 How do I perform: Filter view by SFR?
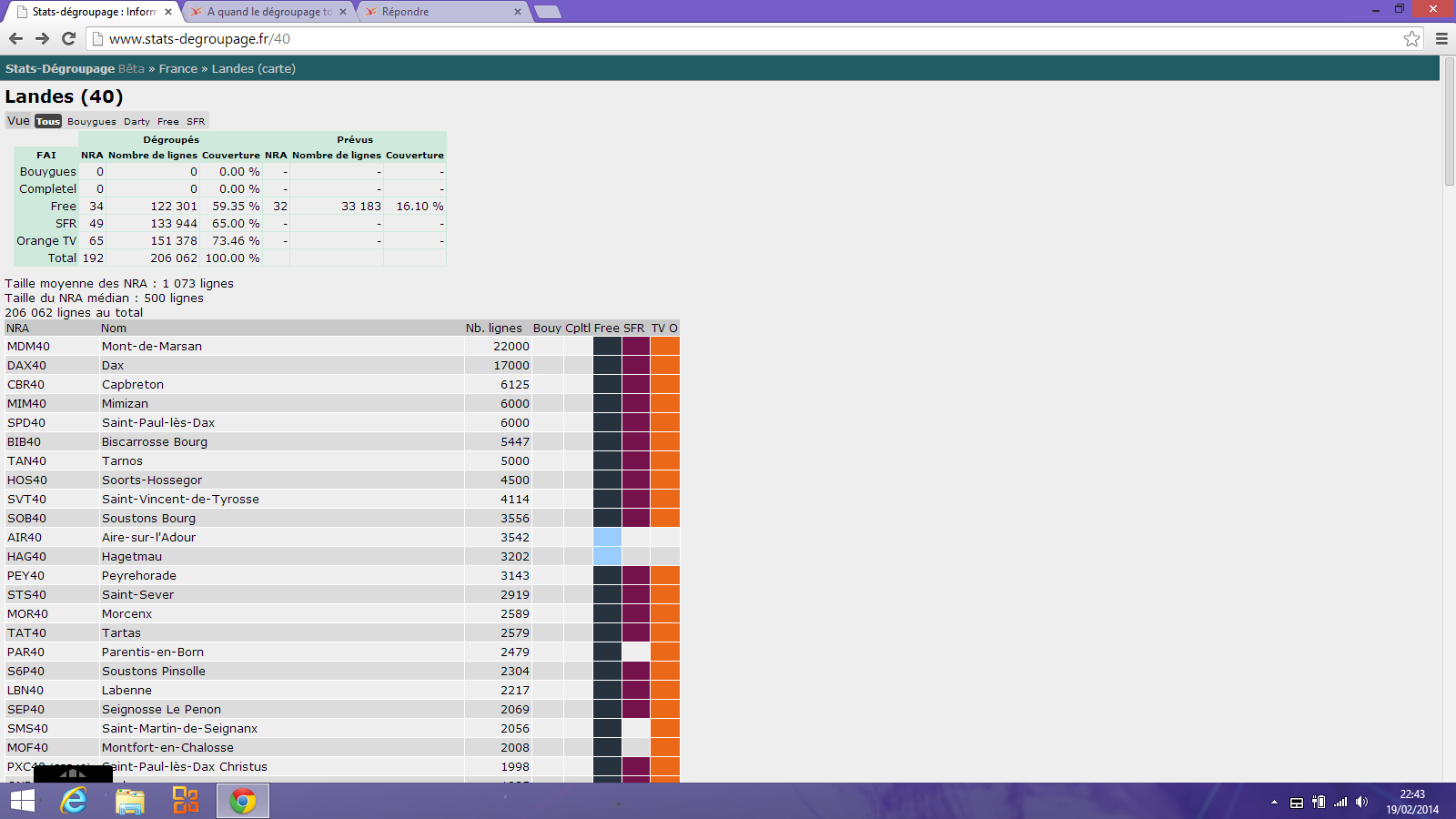click(196, 121)
